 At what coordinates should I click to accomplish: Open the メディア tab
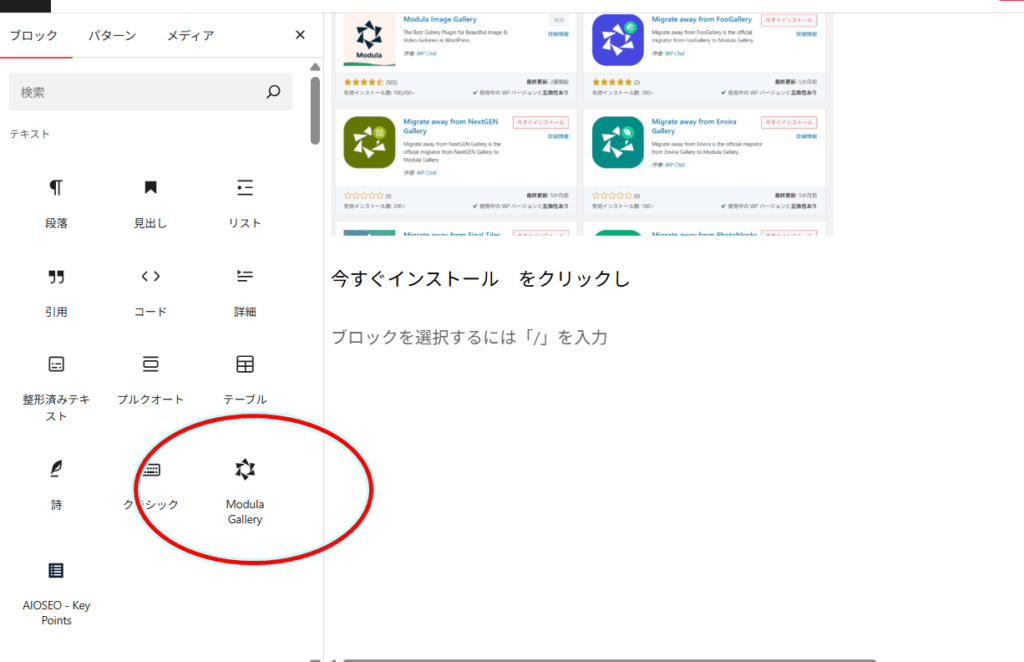point(190,35)
